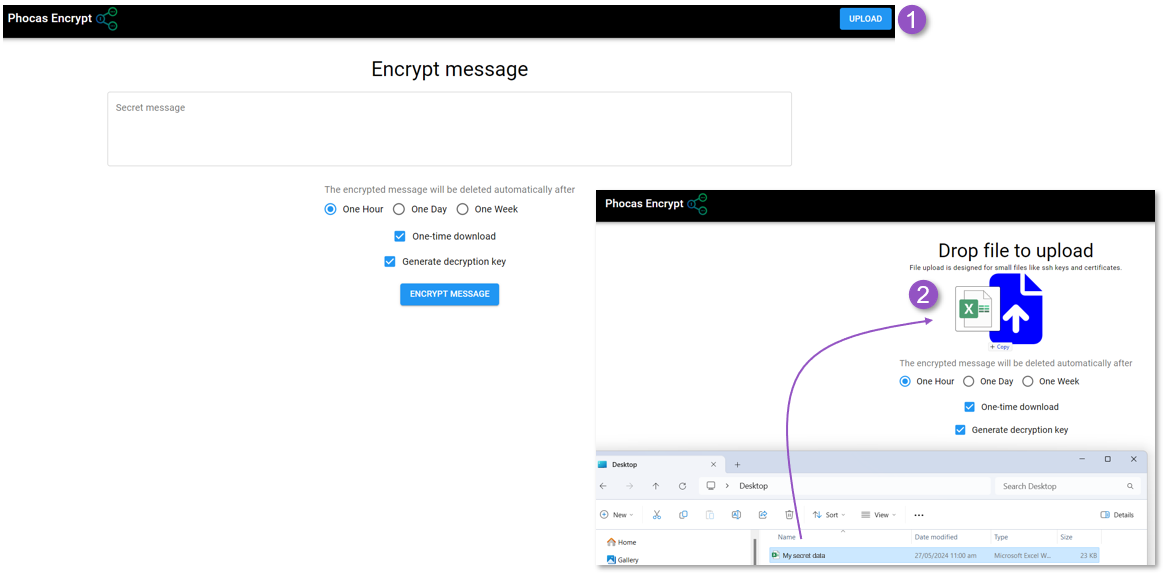Viewport: 1171px width, 575px height.
Task: Toggle the Details pane button
Action: coord(1117,515)
